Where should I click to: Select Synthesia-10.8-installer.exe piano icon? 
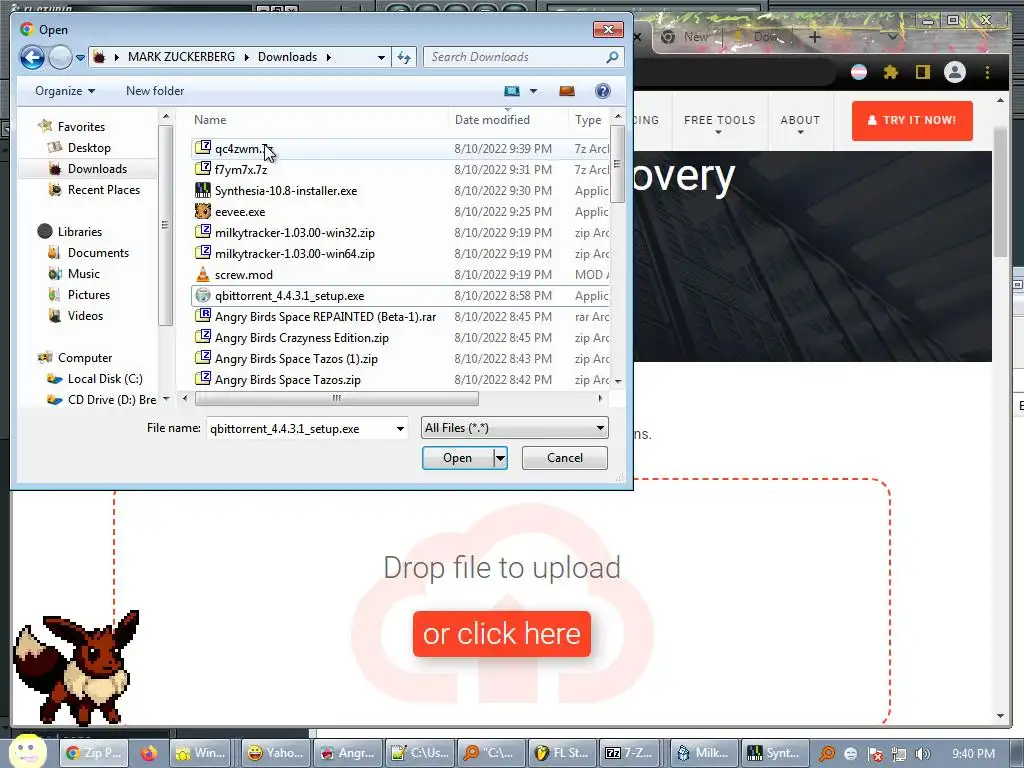pos(203,191)
